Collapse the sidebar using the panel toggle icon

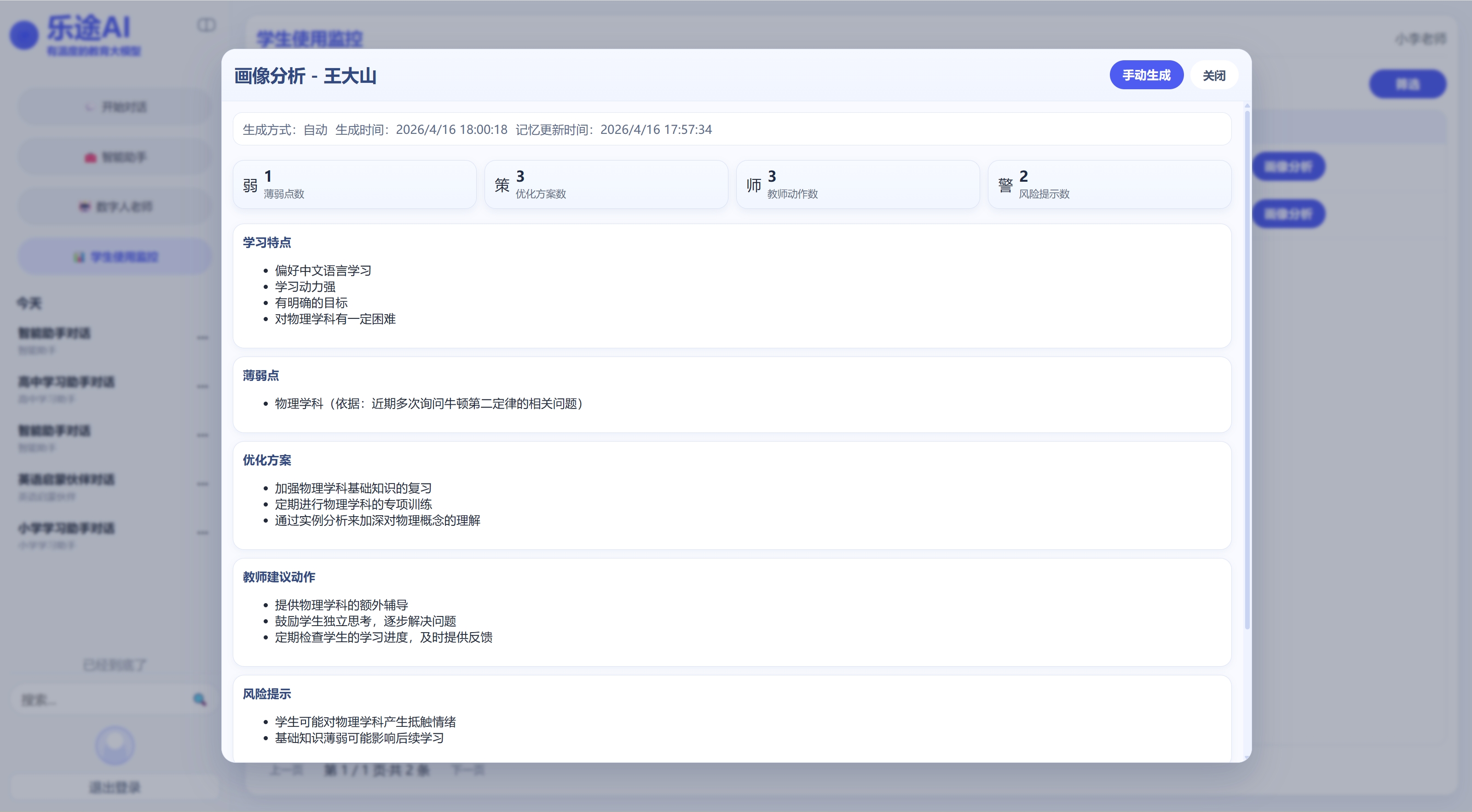click(x=206, y=26)
